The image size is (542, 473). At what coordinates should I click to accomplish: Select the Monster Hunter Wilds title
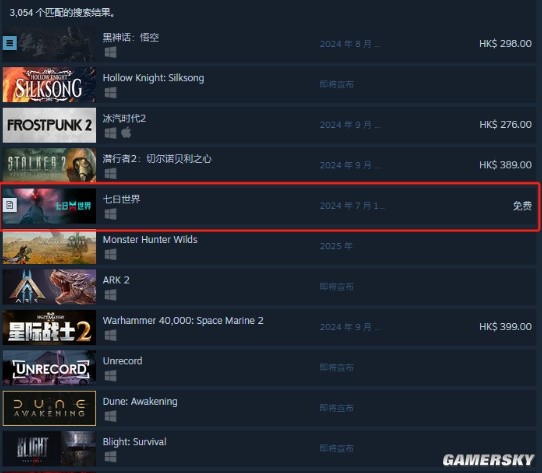pos(150,239)
